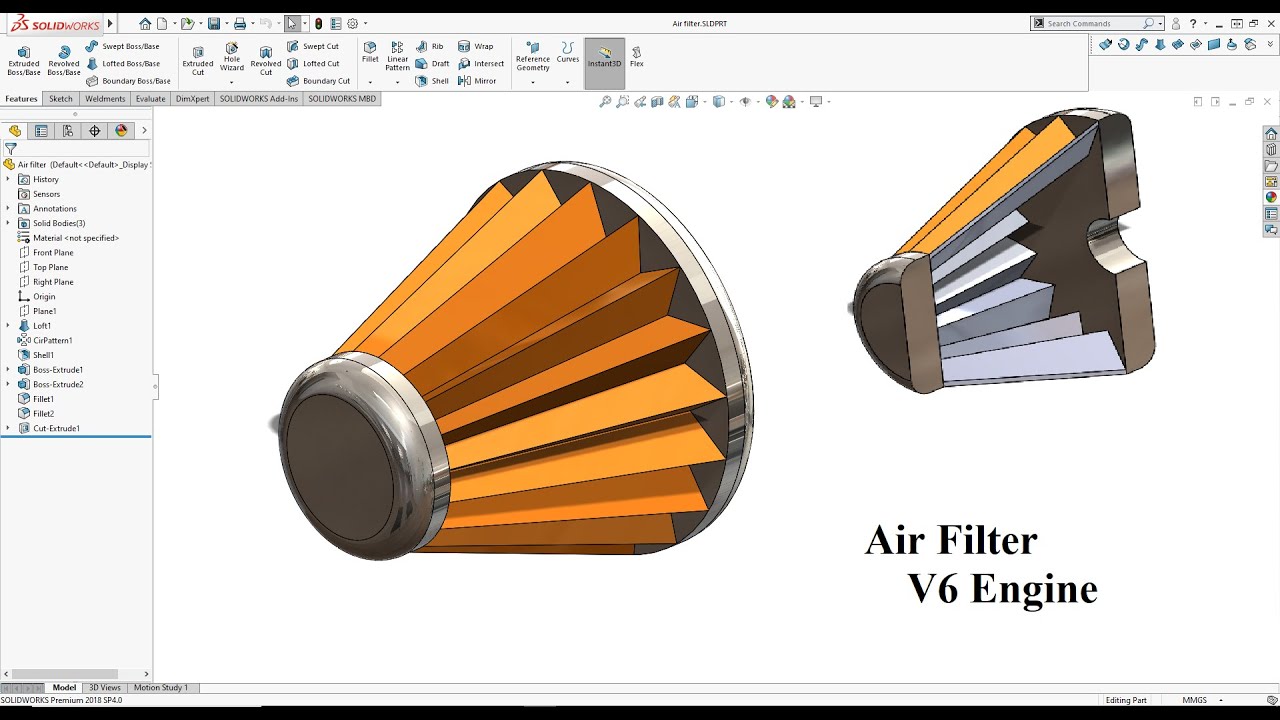Expand the Boss-Extrude1 feature node
This screenshot has width=1280, height=720.
click(x=8, y=370)
